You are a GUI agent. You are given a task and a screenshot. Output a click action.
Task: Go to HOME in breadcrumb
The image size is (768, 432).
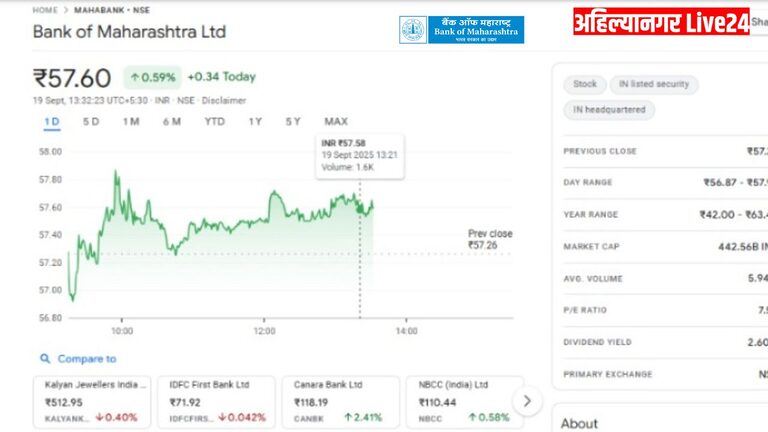(45, 10)
